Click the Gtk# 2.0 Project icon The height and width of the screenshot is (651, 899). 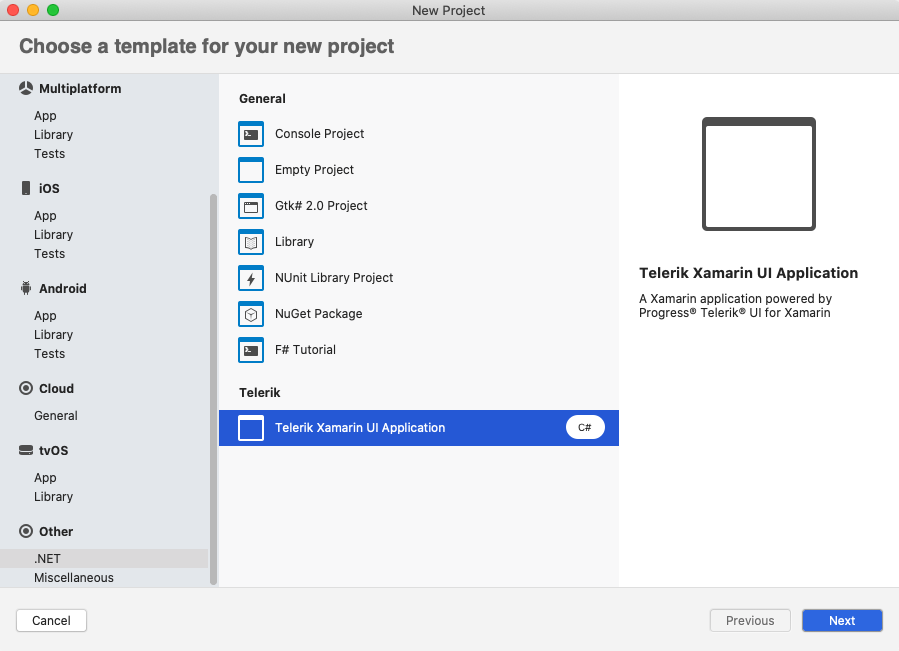(251, 206)
